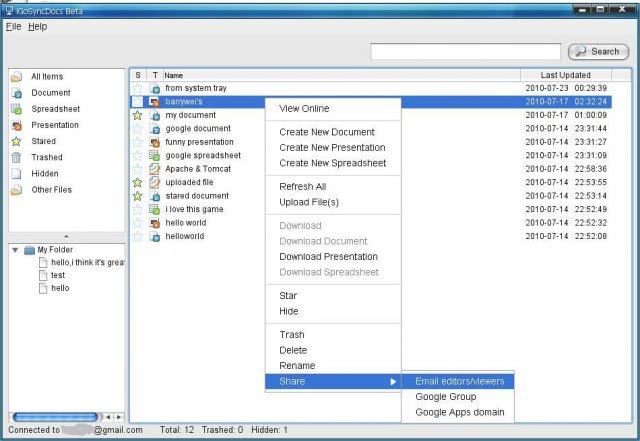Screen dimensions: 640x441
Task: Click the Stared star icon in sidebar
Action: click(16, 141)
